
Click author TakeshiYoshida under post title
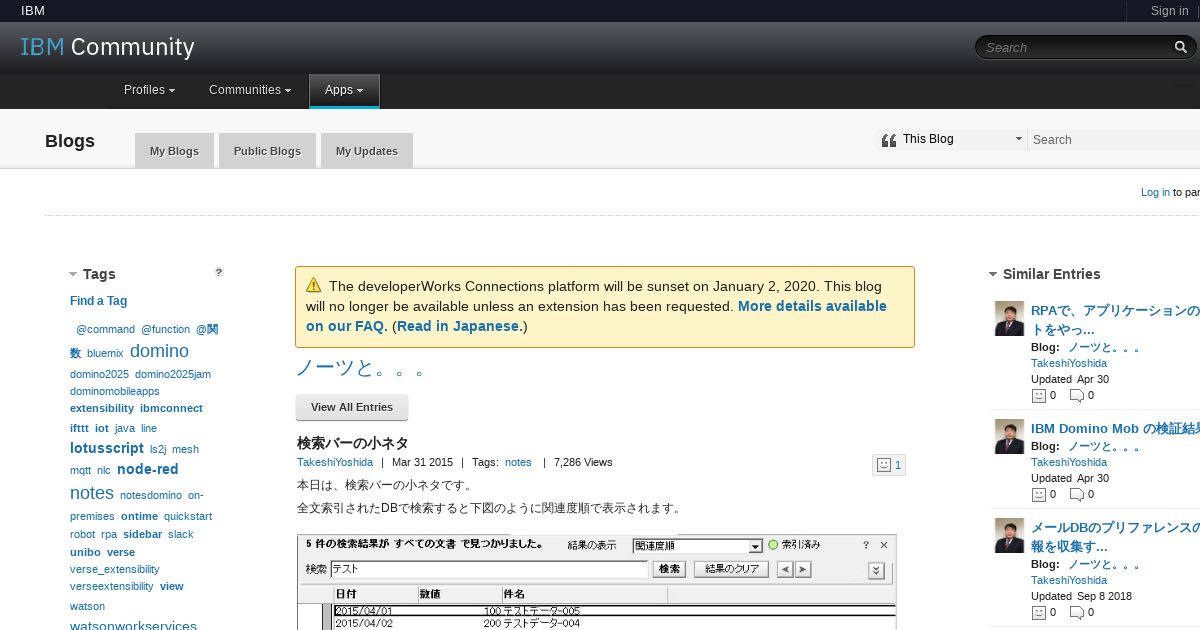335,462
